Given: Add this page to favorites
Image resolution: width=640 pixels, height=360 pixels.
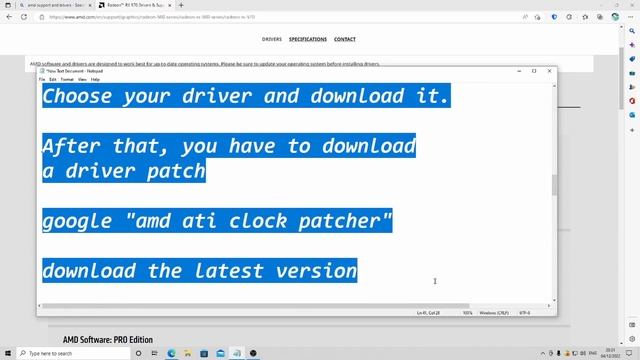Looking at the screenshot, I should point(538,17).
